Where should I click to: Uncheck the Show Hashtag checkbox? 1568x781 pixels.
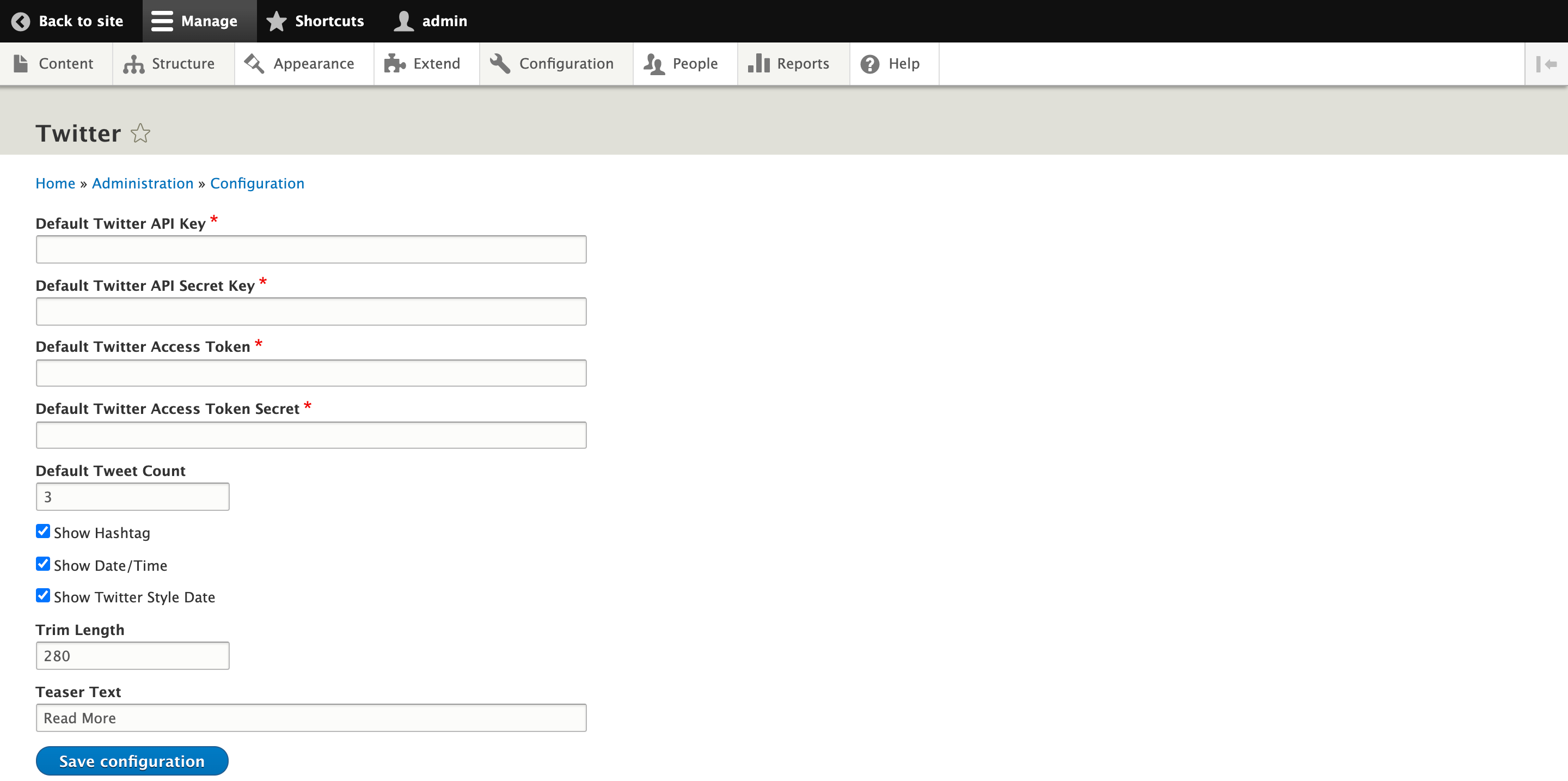point(42,532)
